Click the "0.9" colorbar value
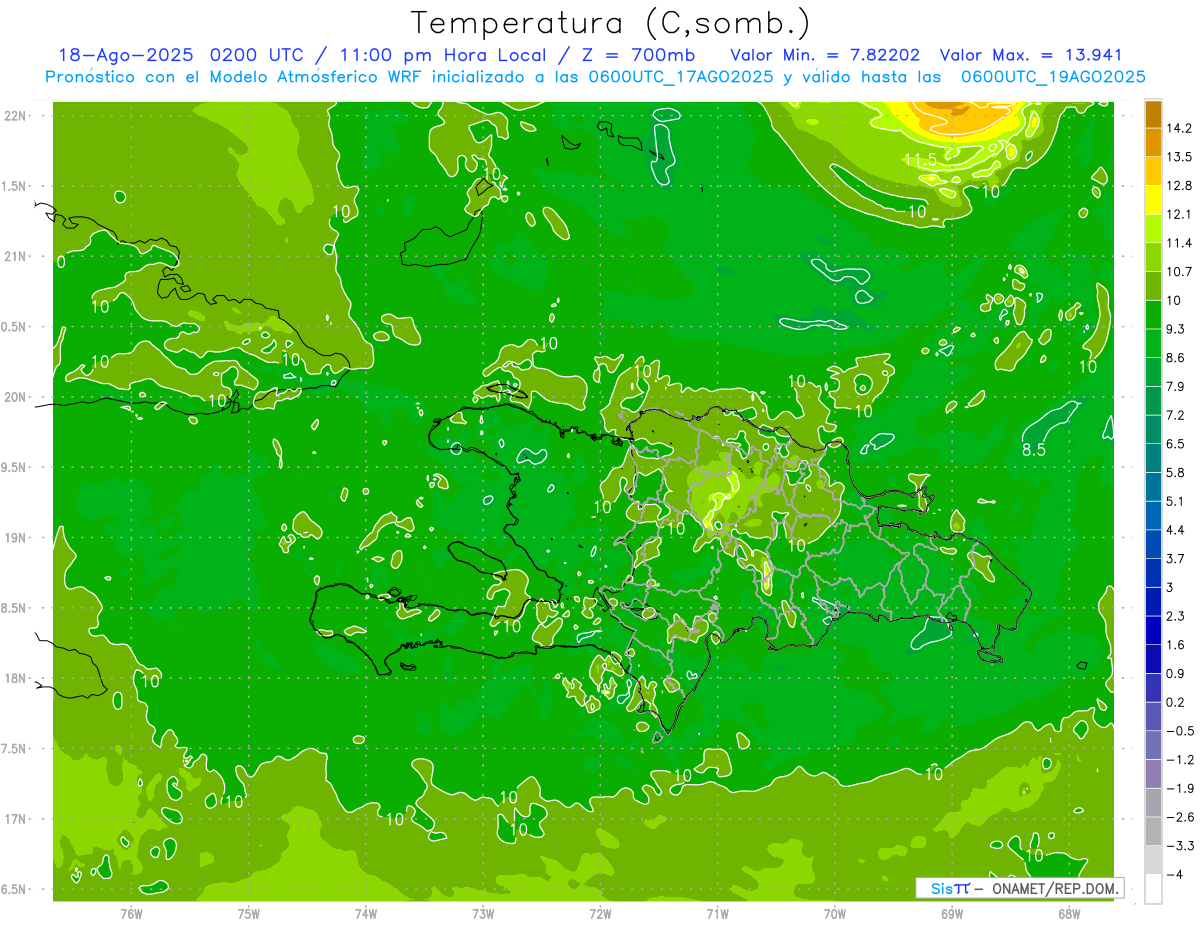 pos(1178,673)
